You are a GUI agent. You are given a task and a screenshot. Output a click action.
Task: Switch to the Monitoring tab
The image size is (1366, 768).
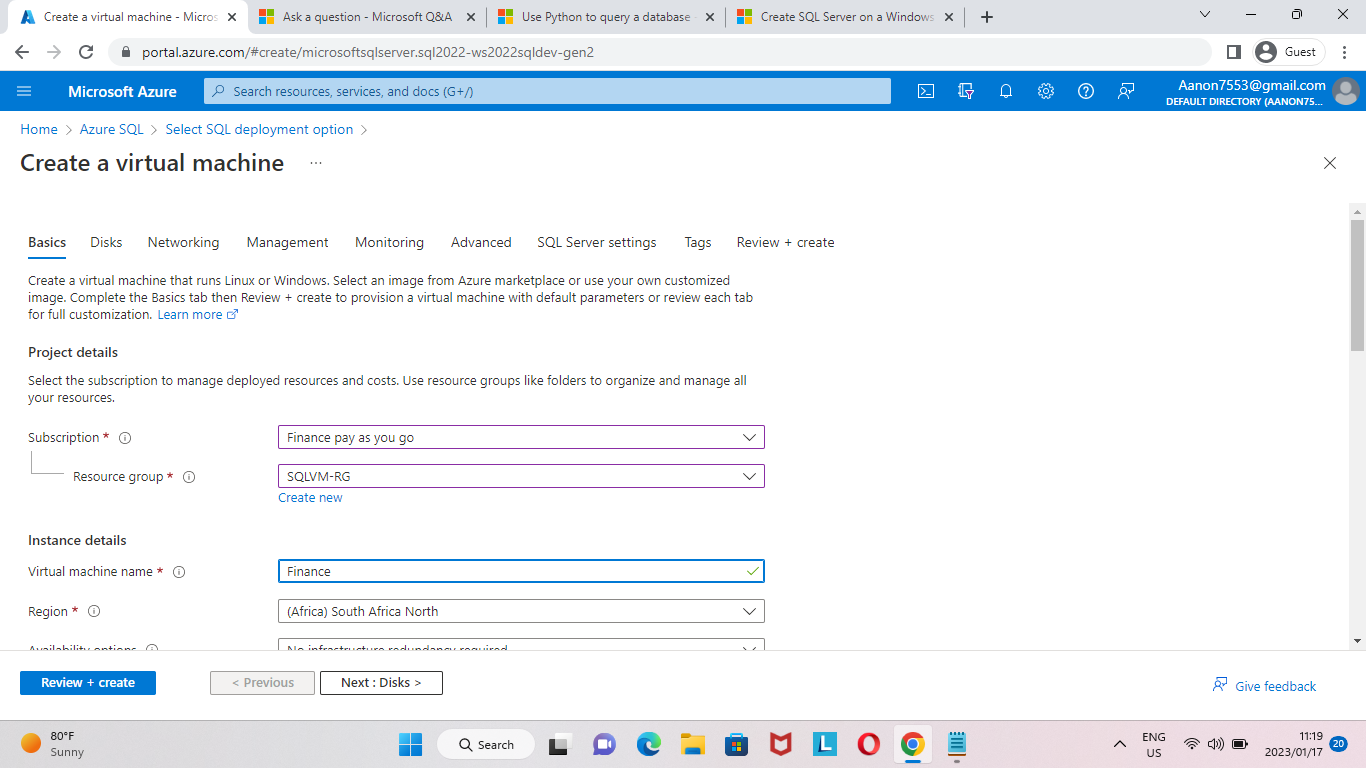tap(389, 242)
